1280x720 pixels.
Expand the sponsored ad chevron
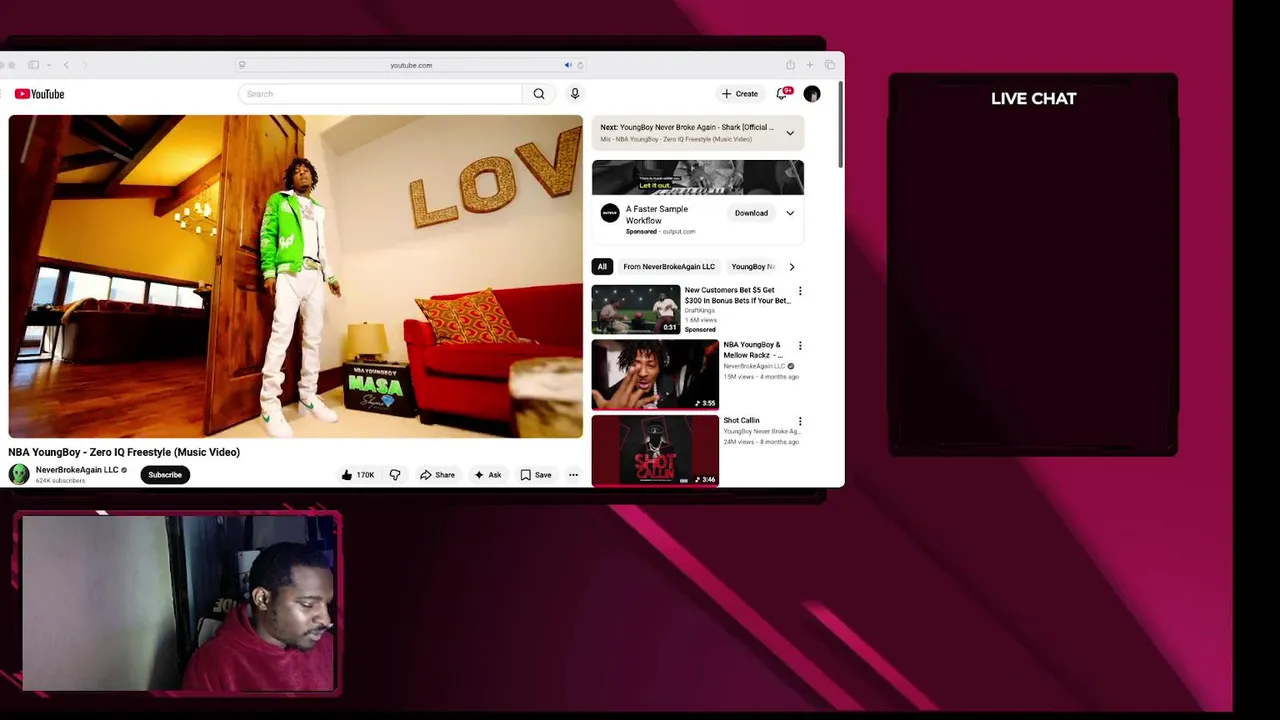coord(790,213)
